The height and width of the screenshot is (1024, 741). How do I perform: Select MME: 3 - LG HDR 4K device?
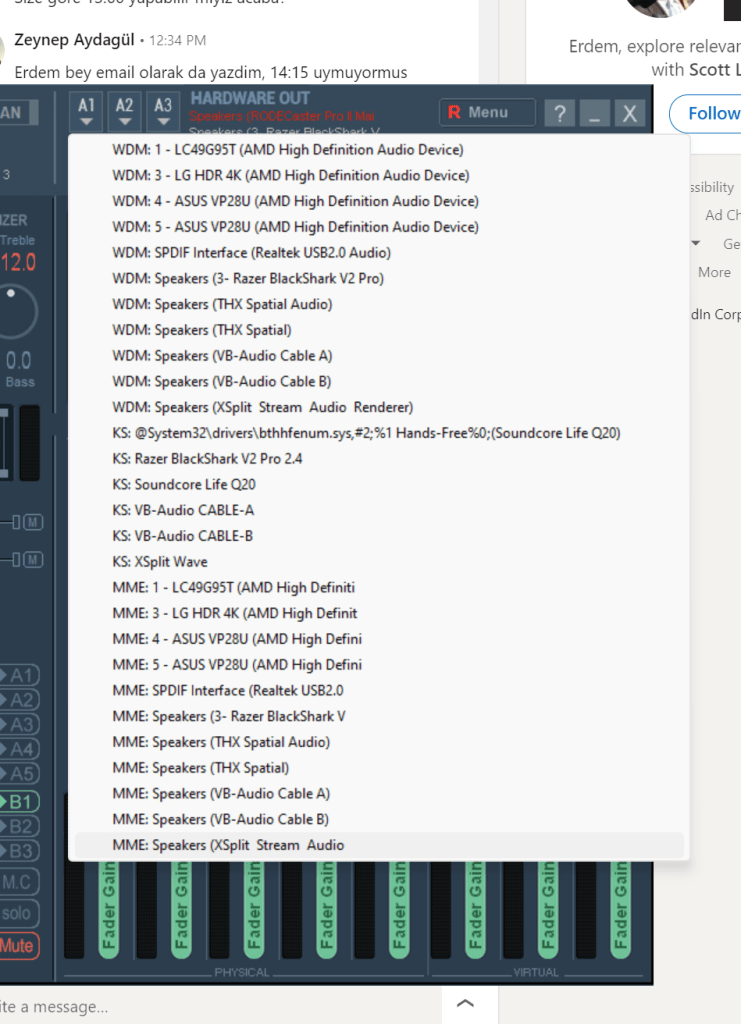pyautogui.click(x=379, y=614)
